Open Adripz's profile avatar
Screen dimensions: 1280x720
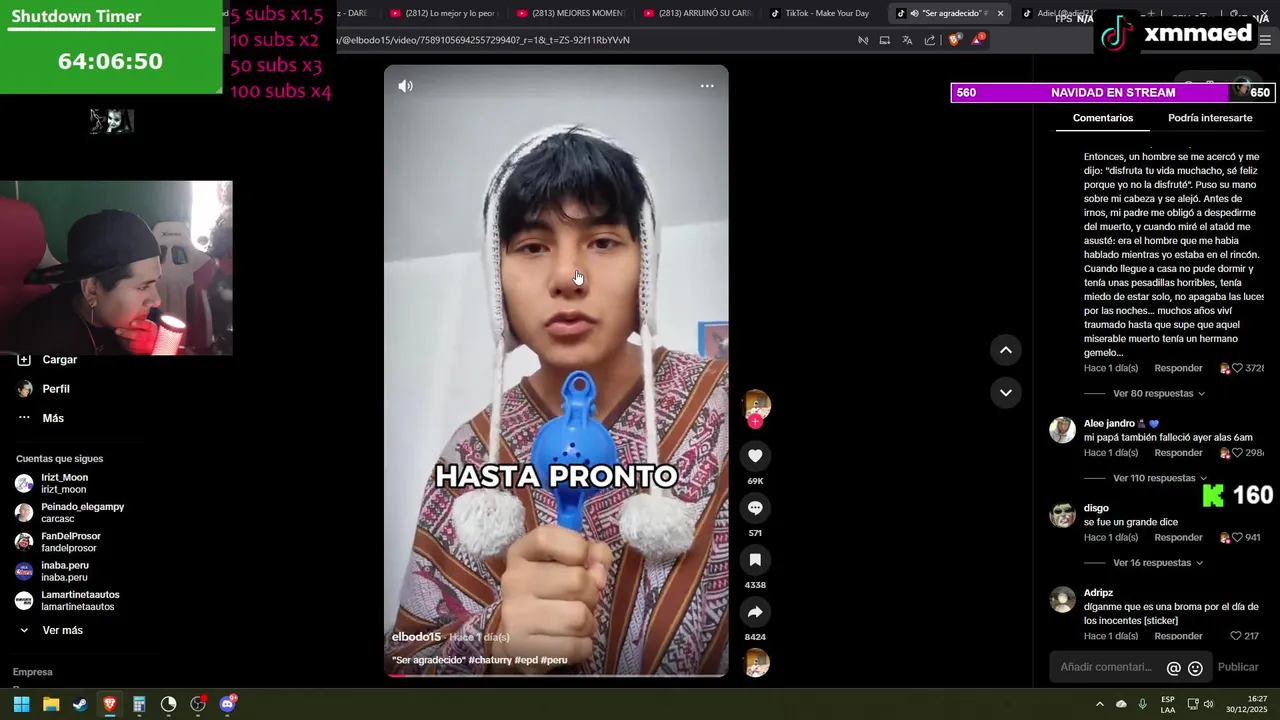click(1062, 600)
